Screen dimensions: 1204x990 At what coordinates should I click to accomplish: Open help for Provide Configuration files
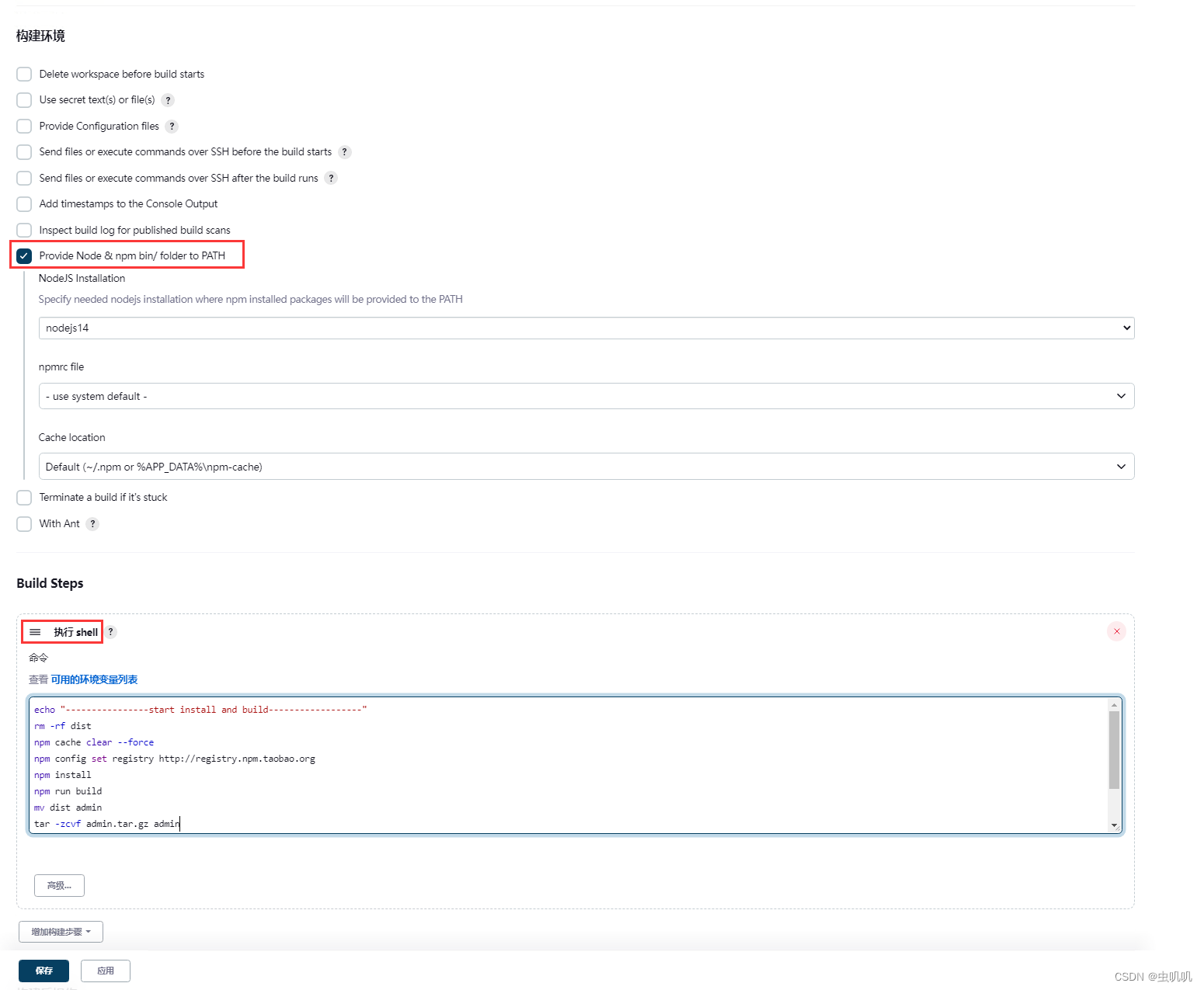point(172,126)
